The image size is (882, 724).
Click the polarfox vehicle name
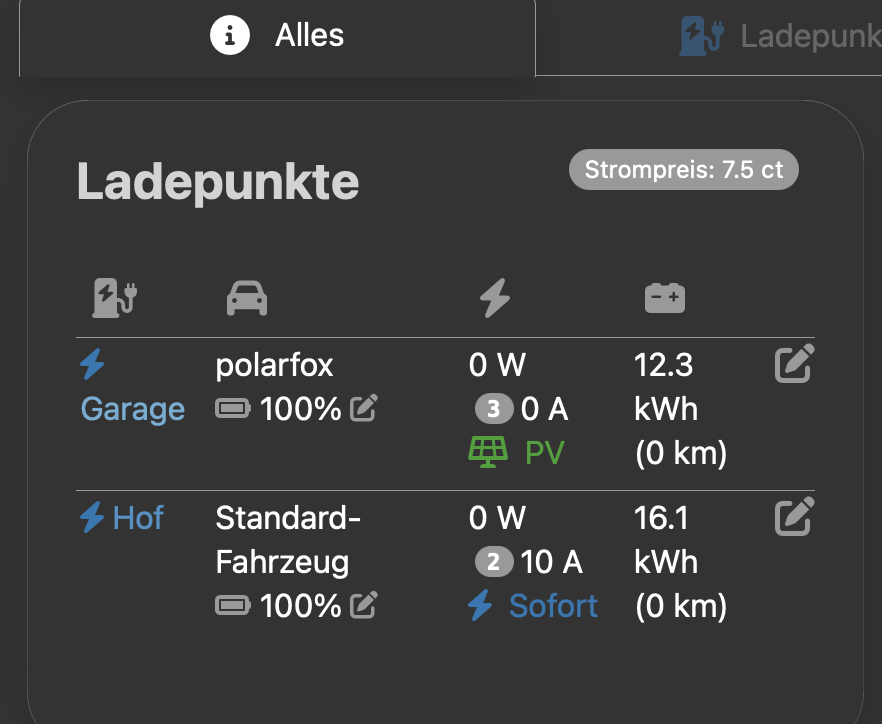[274, 365]
